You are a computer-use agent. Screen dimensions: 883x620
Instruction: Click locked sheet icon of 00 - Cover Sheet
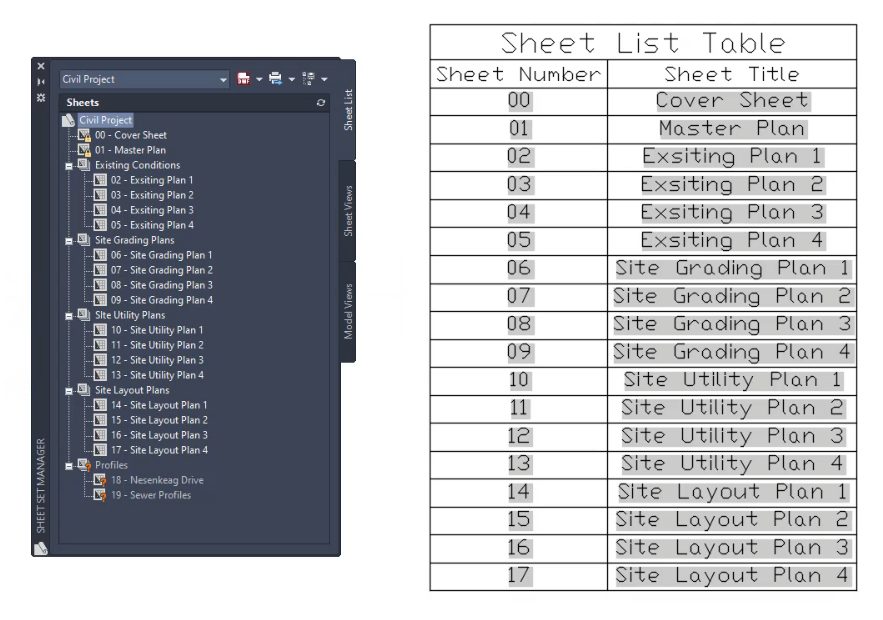[x=84, y=135]
